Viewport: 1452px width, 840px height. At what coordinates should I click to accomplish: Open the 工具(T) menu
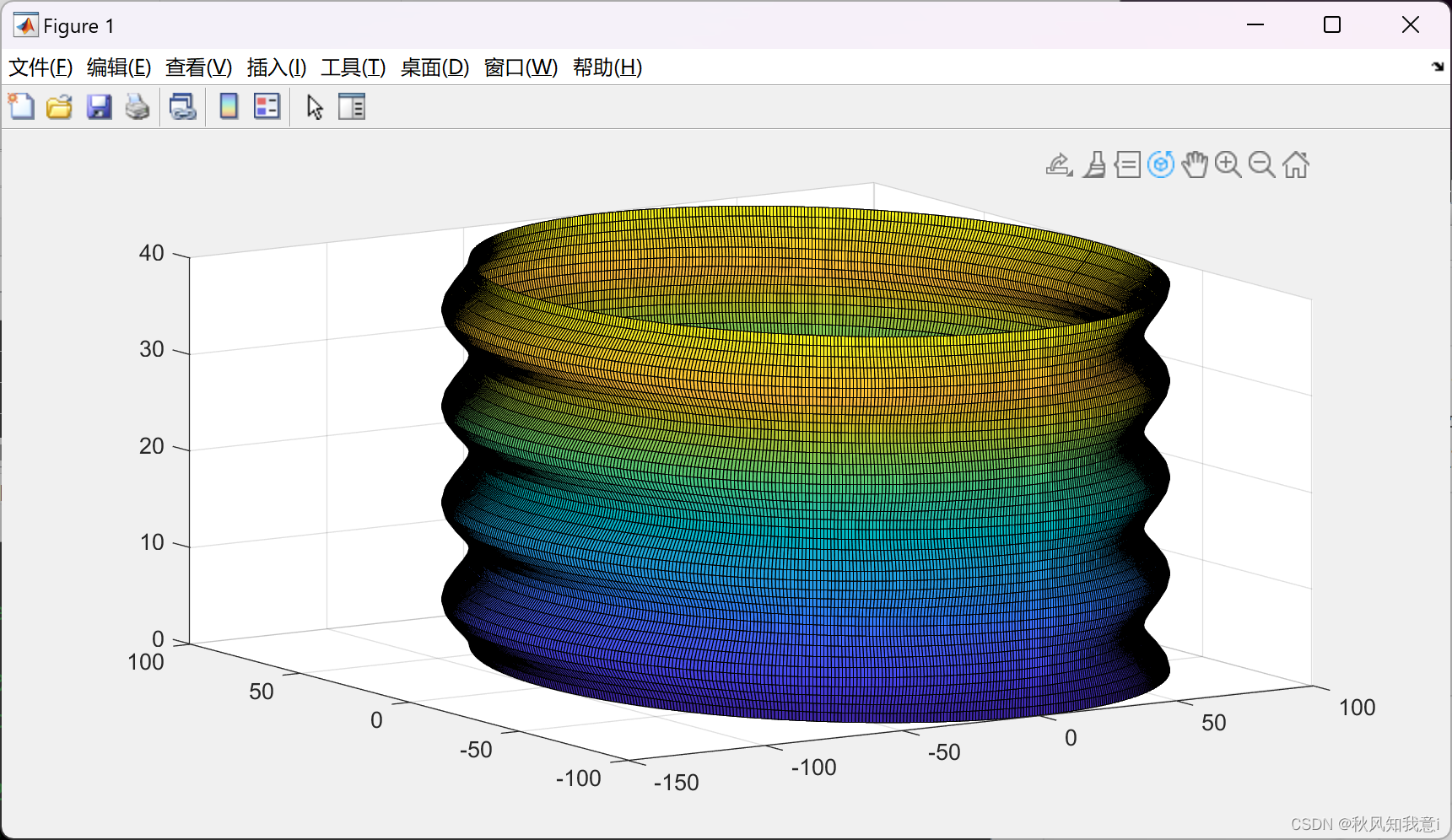point(354,67)
